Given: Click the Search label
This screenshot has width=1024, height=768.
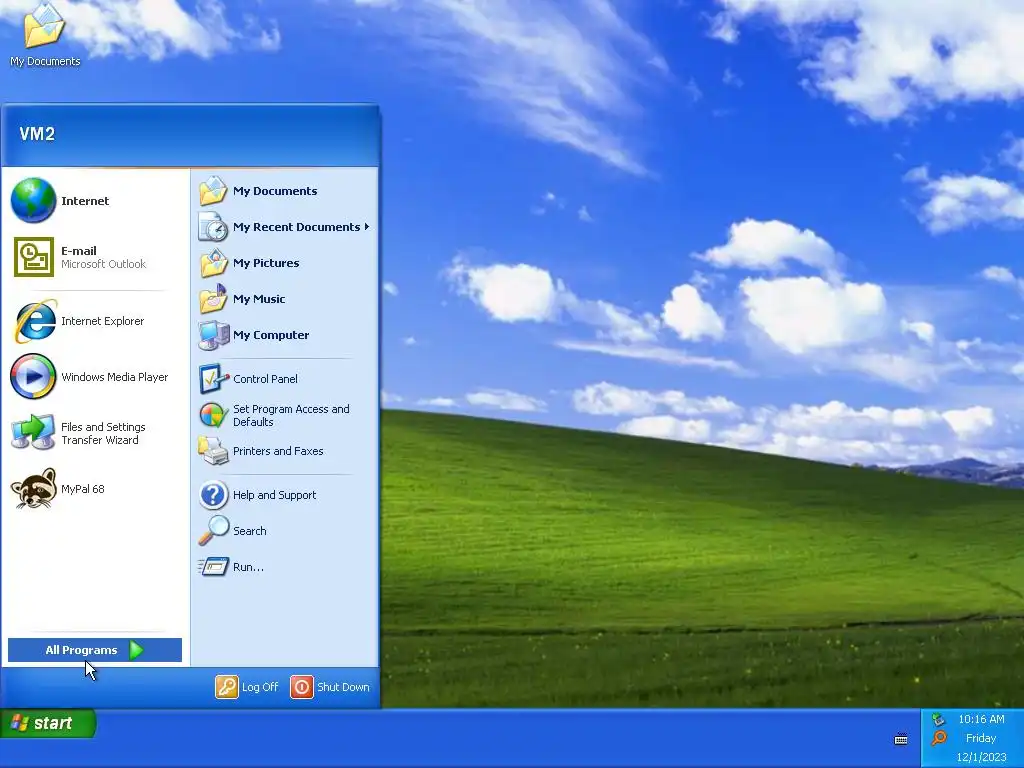Looking at the screenshot, I should click(249, 531).
